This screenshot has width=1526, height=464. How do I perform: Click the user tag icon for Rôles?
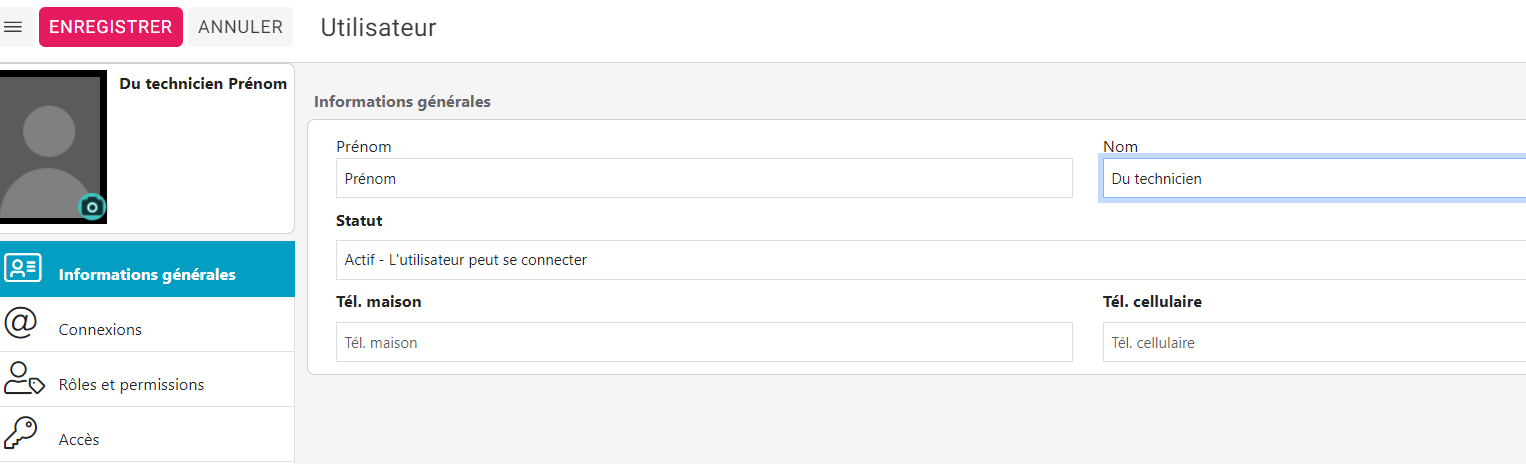pyautogui.click(x=24, y=379)
